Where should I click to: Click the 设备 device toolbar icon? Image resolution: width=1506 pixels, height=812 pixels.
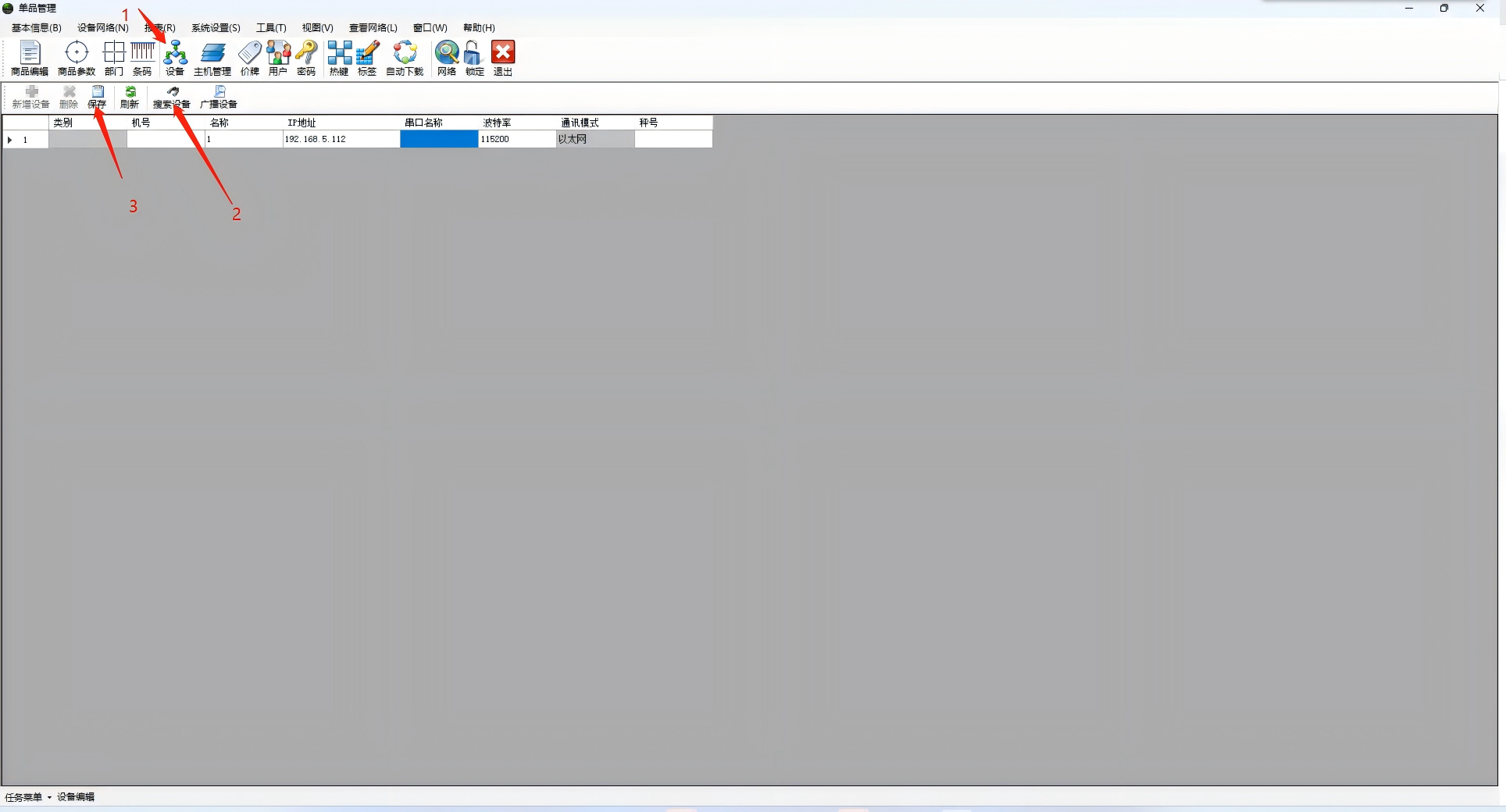click(175, 59)
